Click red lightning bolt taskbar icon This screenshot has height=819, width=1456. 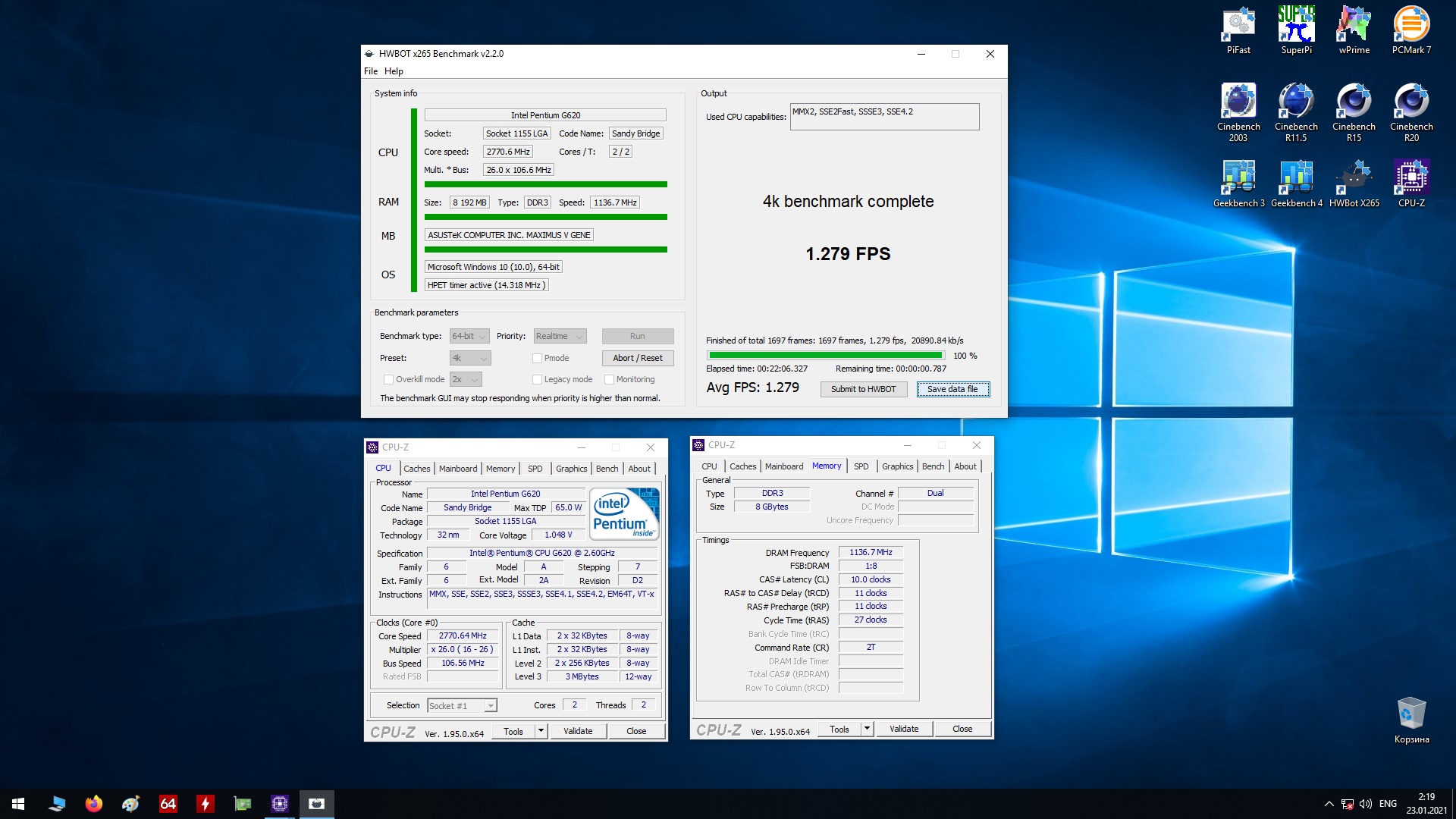(205, 804)
